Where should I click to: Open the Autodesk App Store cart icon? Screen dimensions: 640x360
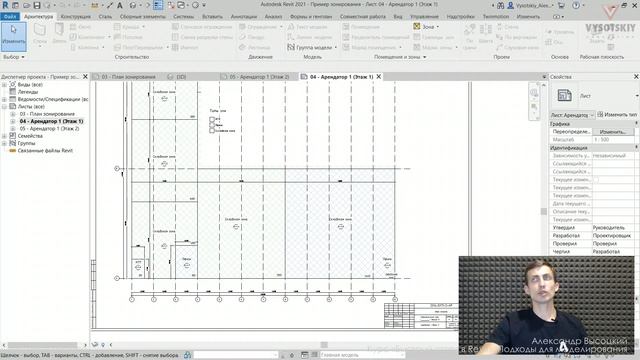point(561,5)
